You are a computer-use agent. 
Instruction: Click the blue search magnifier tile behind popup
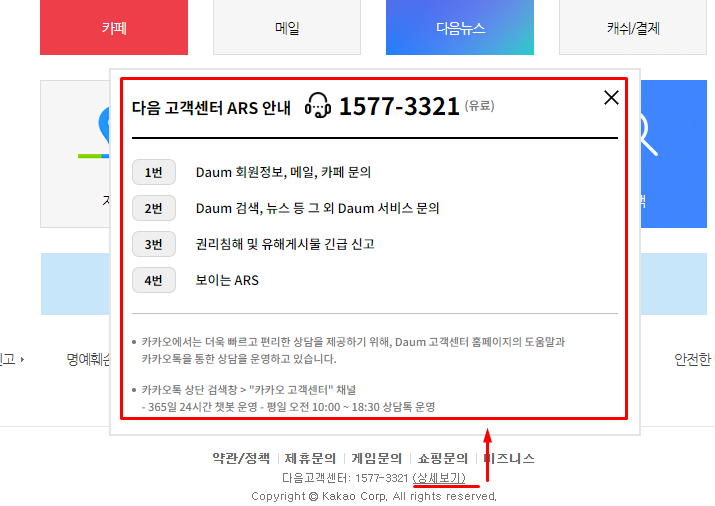[x=674, y=154]
